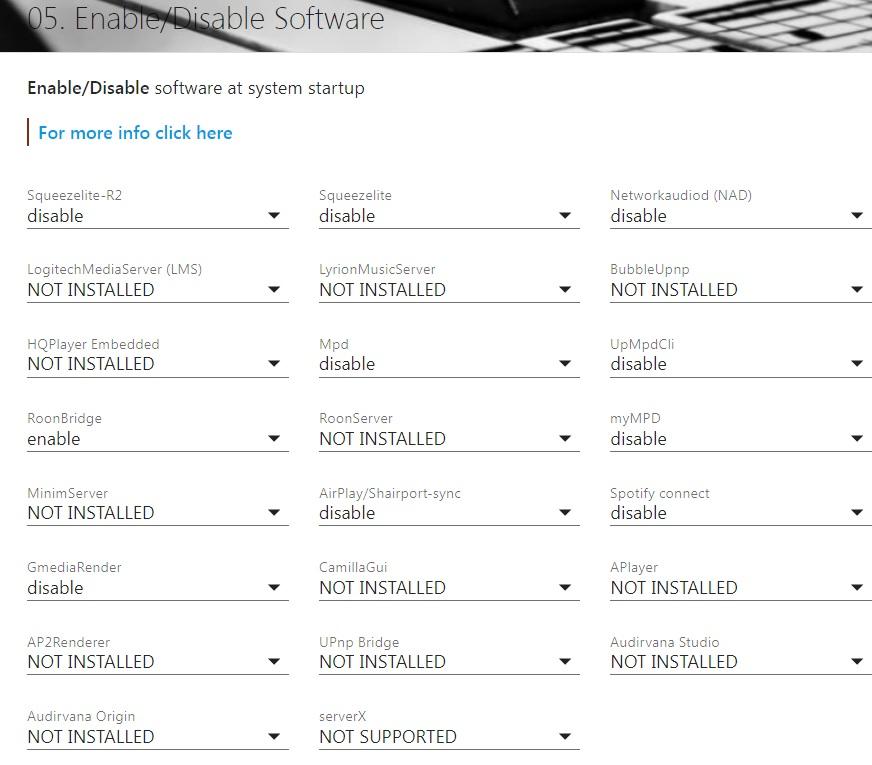The height and width of the screenshot is (765, 872).
Task: Open the RoonBridge dropdown set to enable
Action: click(158, 439)
